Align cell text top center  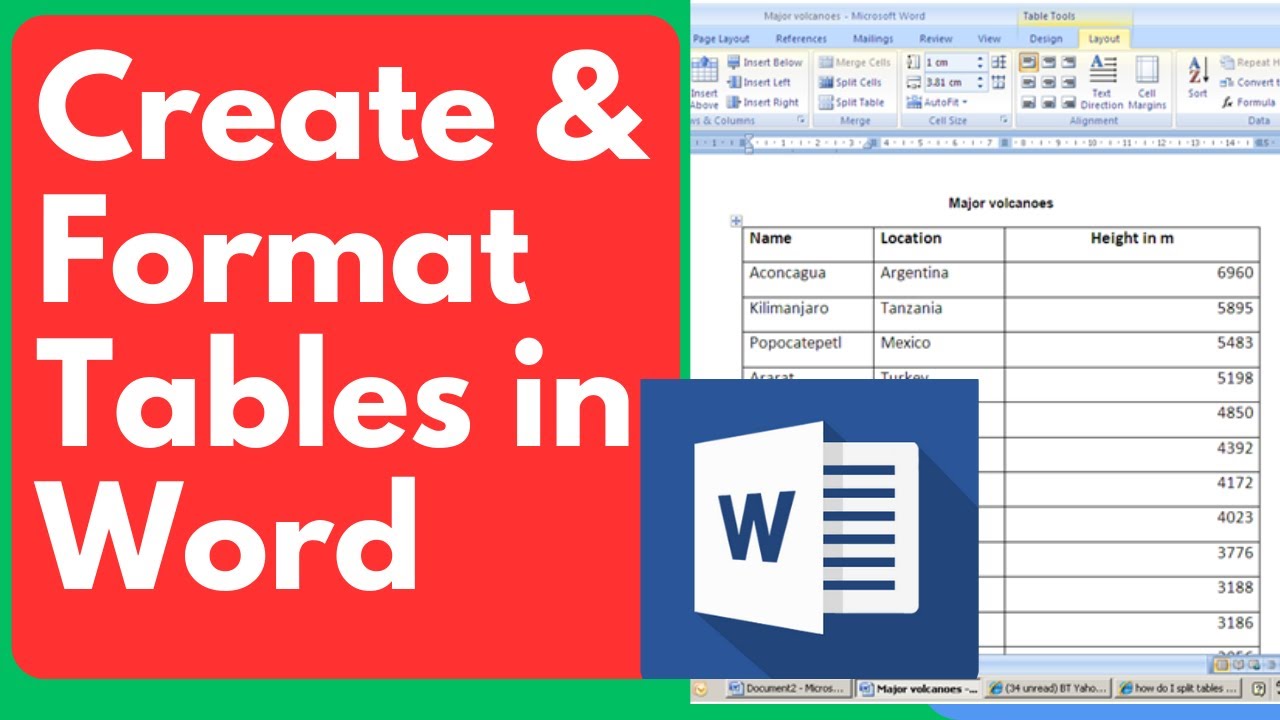pos(1049,62)
